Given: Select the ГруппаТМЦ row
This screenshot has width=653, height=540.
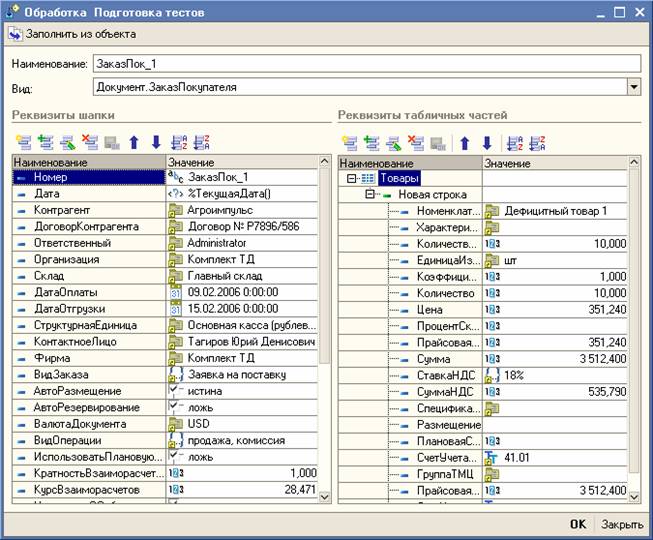Looking at the screenshot, I should (483, 474).
